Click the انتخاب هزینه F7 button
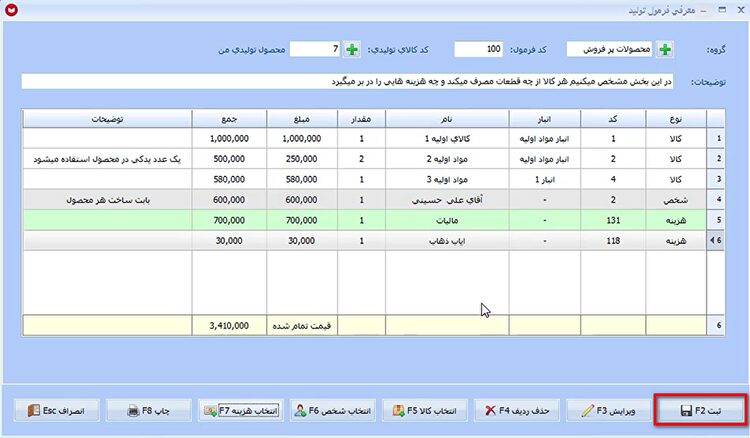750x438 pixels. coord(241,411)
